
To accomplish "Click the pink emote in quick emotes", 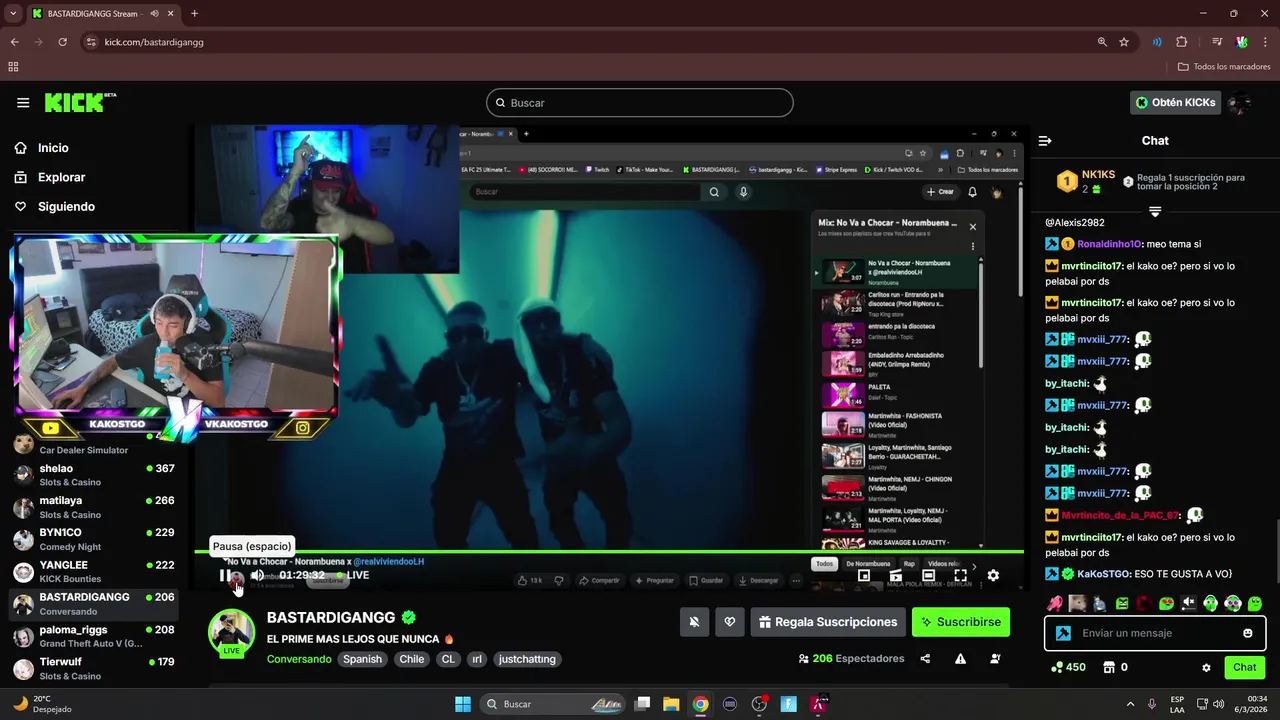I will tap(1055, 603).
